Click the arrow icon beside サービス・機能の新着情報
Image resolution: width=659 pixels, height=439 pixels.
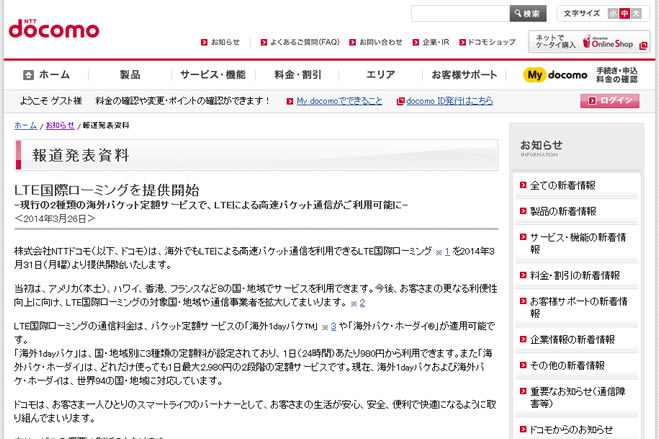523,237
